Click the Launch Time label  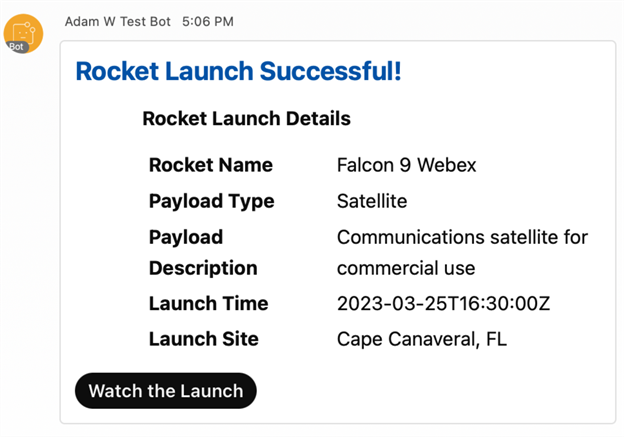point(209,303)
